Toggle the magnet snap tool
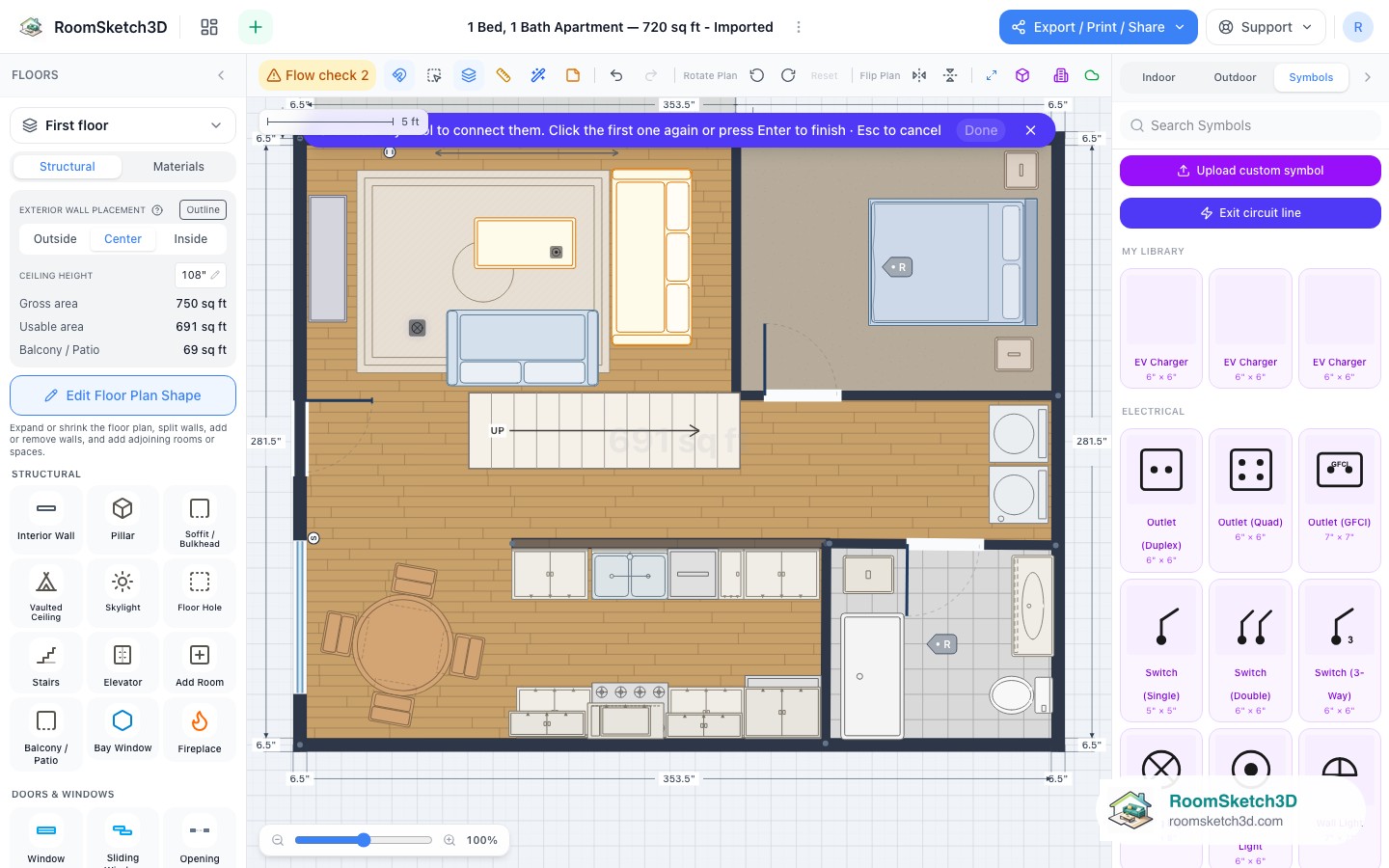The width and height of the screenshot is (1389, 868). (399, 75)
